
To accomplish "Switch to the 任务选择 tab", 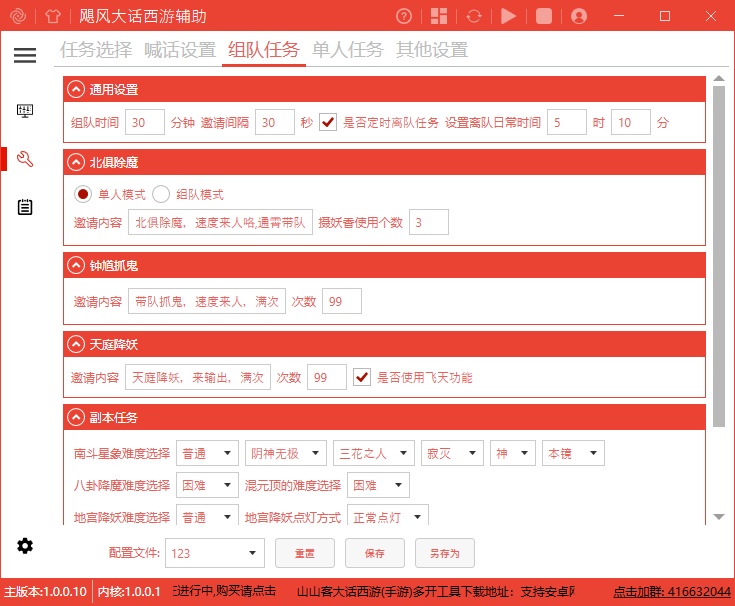I will click(96, 50).
